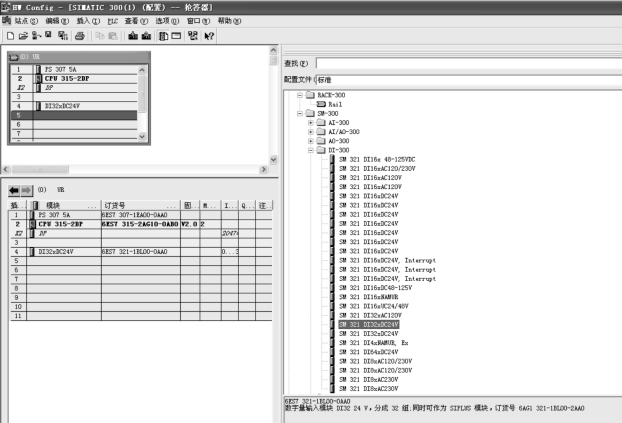Open the 插入 menu
Image resolution: width=622 pixels, height=423 pixels.
coord(88,21)
